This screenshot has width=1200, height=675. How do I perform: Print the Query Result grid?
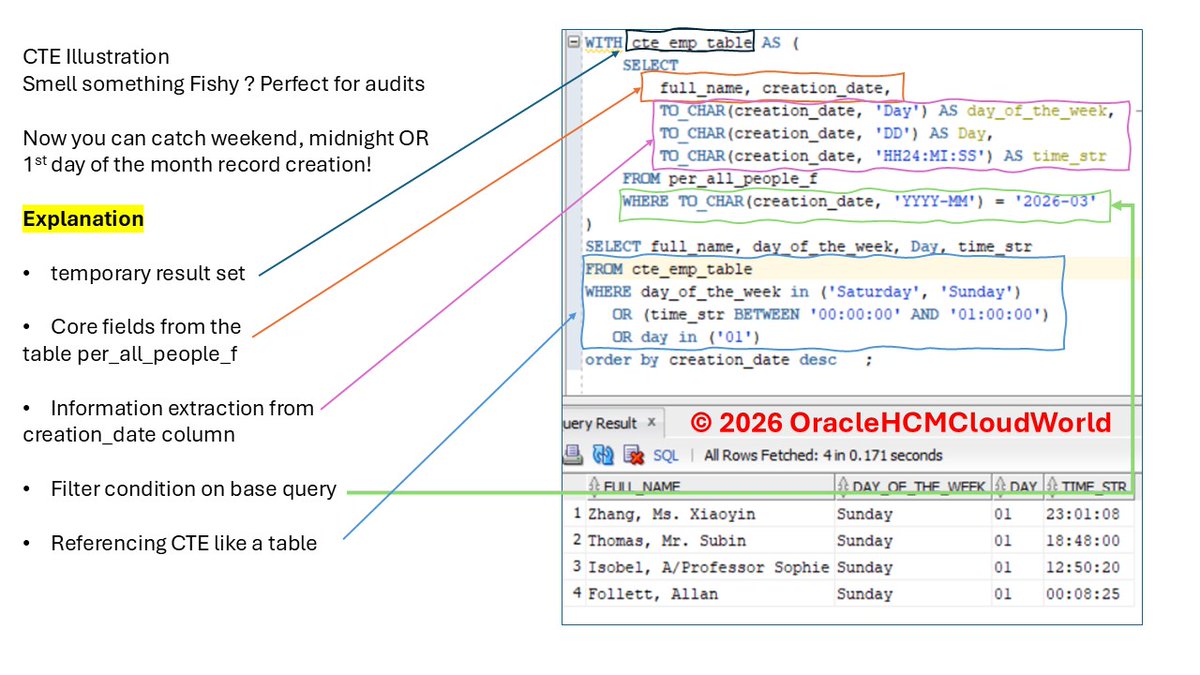pos(574,456)
